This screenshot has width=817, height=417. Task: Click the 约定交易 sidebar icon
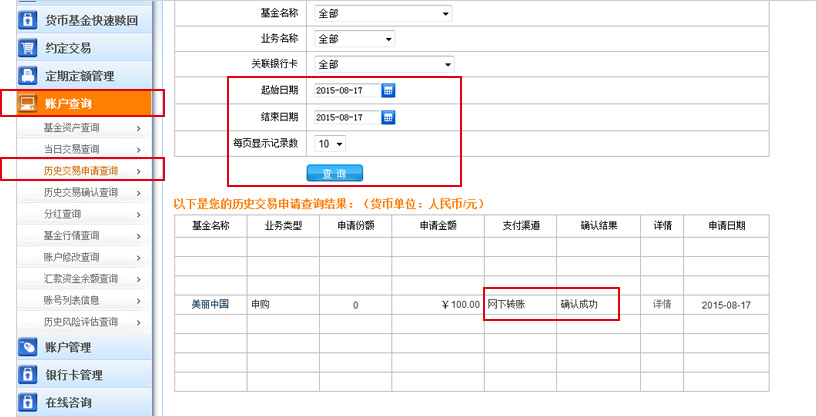tap(27, 47)
